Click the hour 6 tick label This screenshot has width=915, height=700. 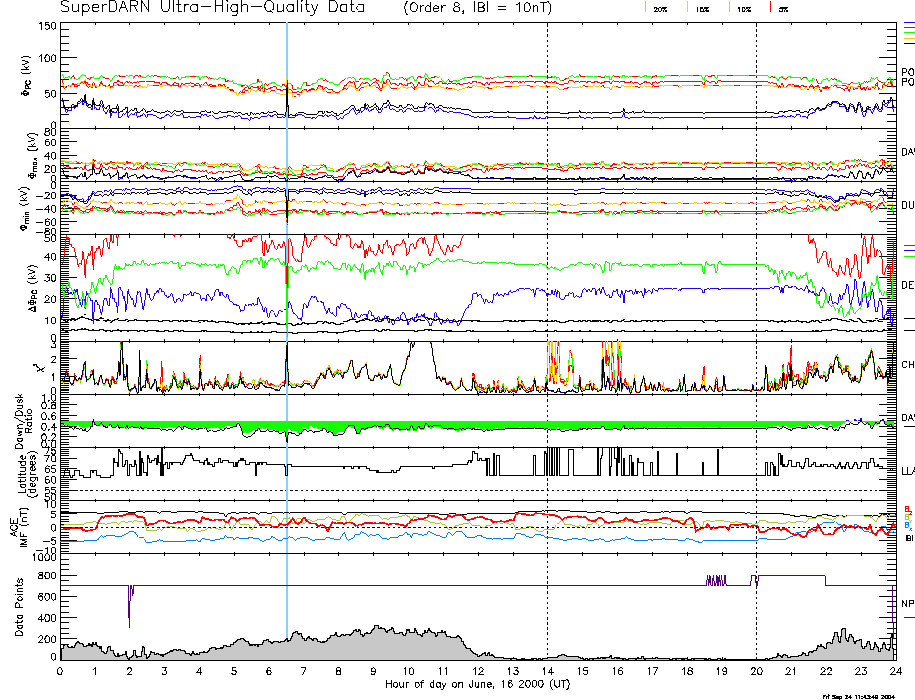pyautogui.click(x=269, y=672)
